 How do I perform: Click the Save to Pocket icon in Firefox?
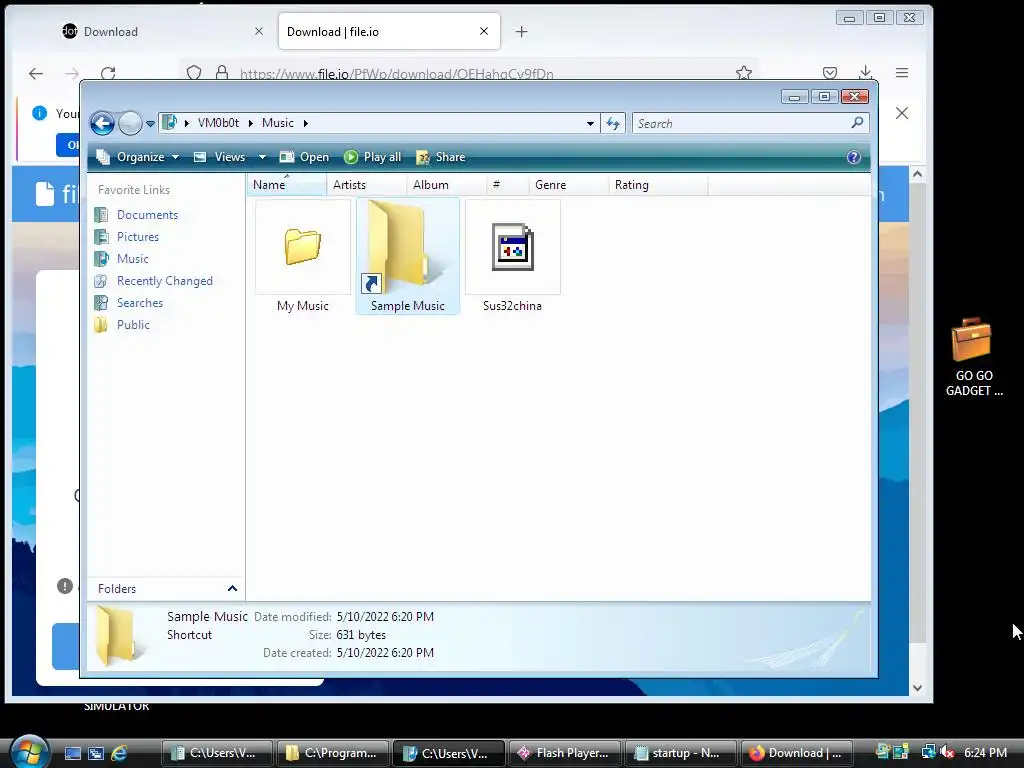click(x=830, y=73)
